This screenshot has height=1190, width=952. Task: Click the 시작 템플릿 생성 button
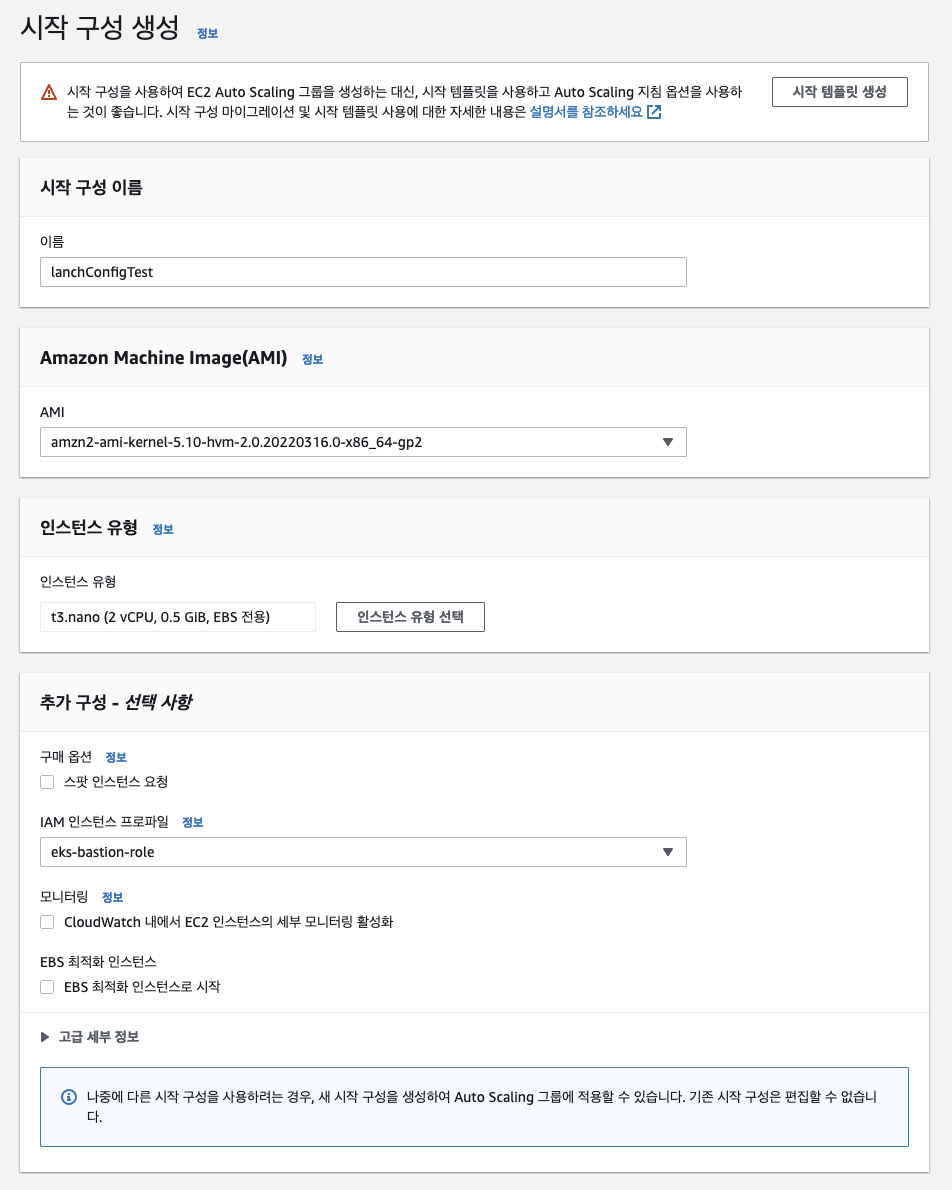[x=840, y=92]
